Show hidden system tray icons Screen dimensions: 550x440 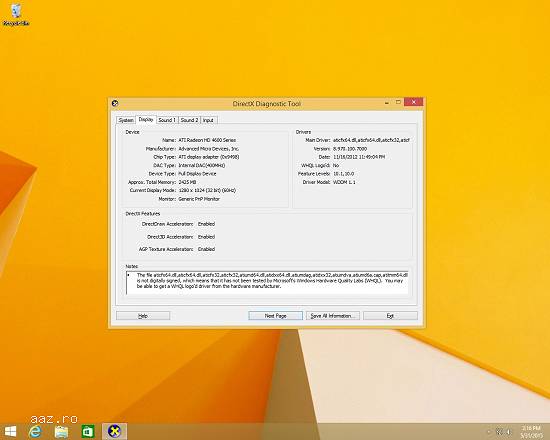489,432
